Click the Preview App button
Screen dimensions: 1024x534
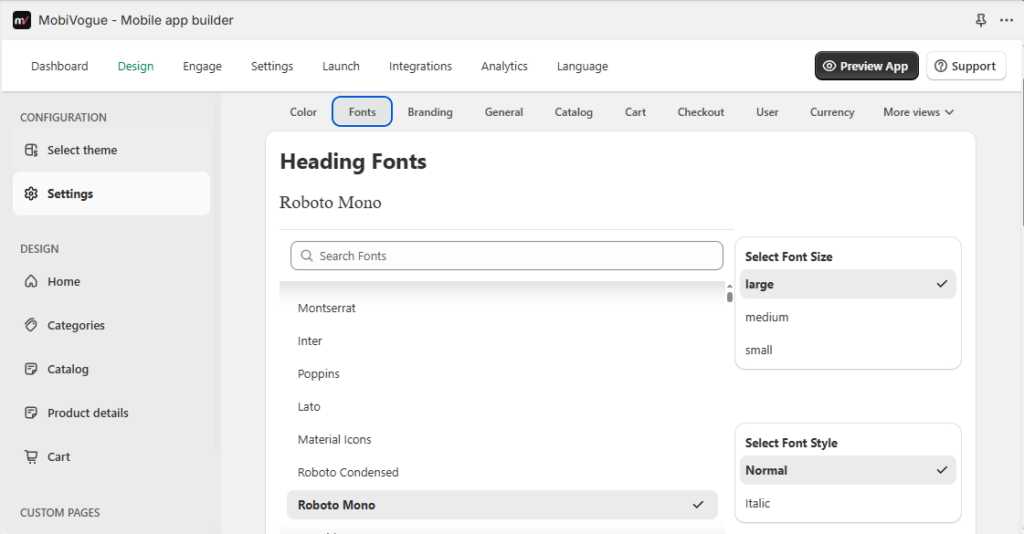click(x=867, y=66)
